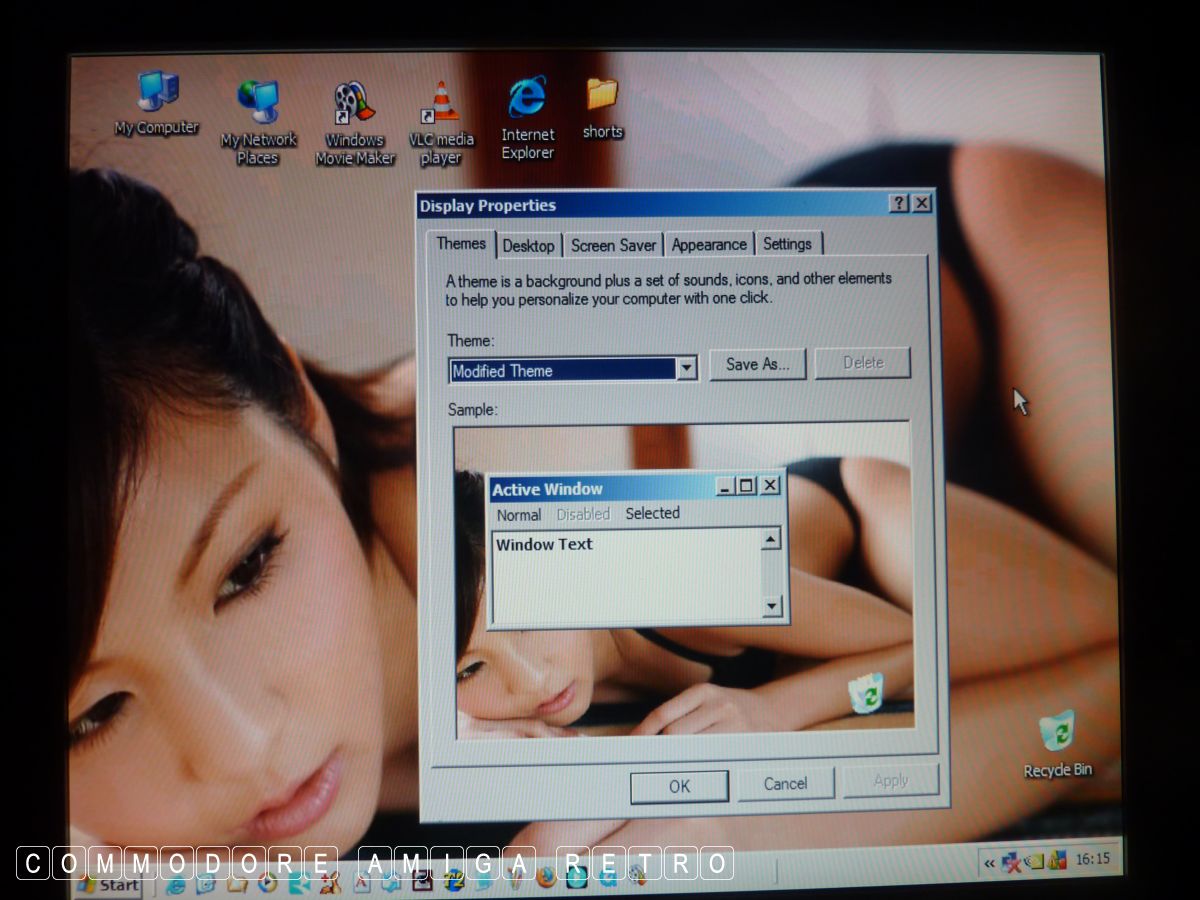Show hidden system tray icons

989,861
